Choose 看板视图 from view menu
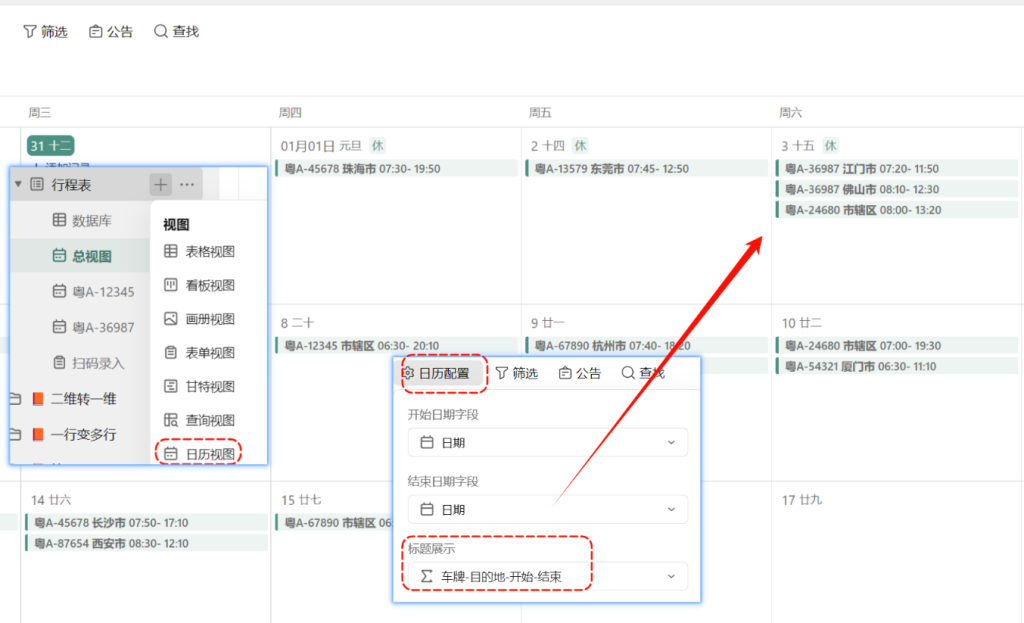This screenshot has height=623, width=1024. tap(199, 285)
